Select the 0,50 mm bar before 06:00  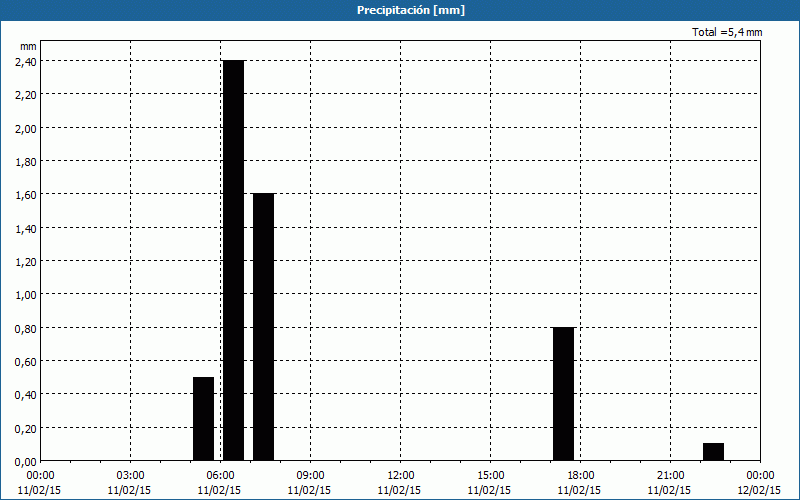[204, 419]
